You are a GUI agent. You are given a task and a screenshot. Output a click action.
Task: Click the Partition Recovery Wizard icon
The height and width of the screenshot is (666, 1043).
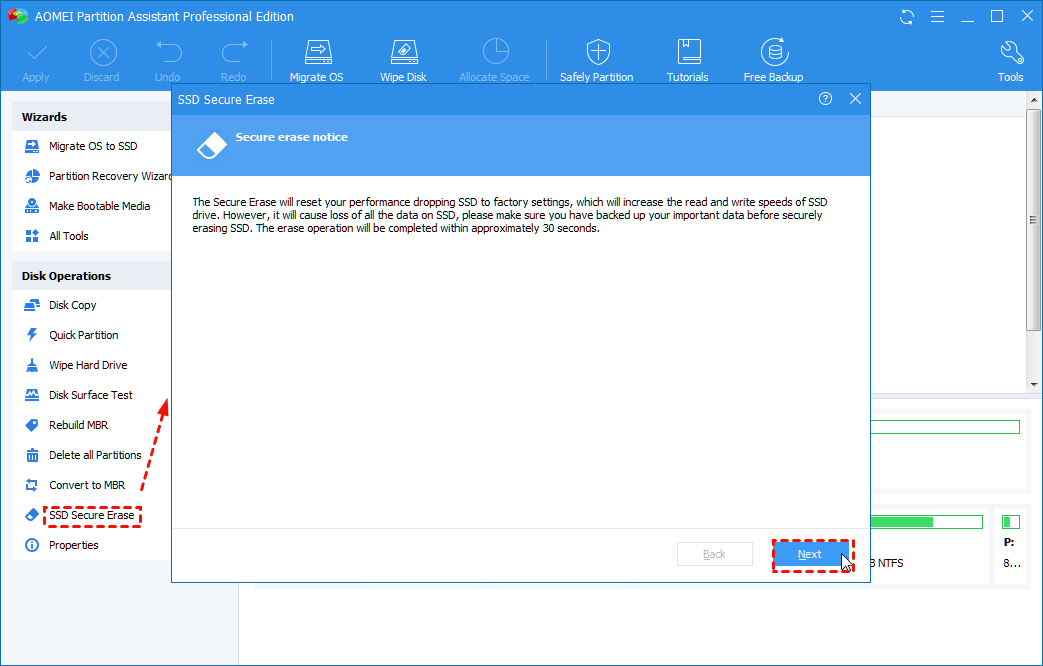[32, 176]
